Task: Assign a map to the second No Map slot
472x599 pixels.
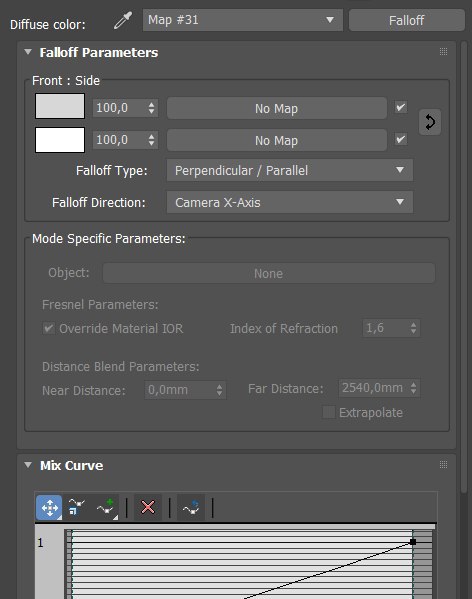Action: coord(277,140)
